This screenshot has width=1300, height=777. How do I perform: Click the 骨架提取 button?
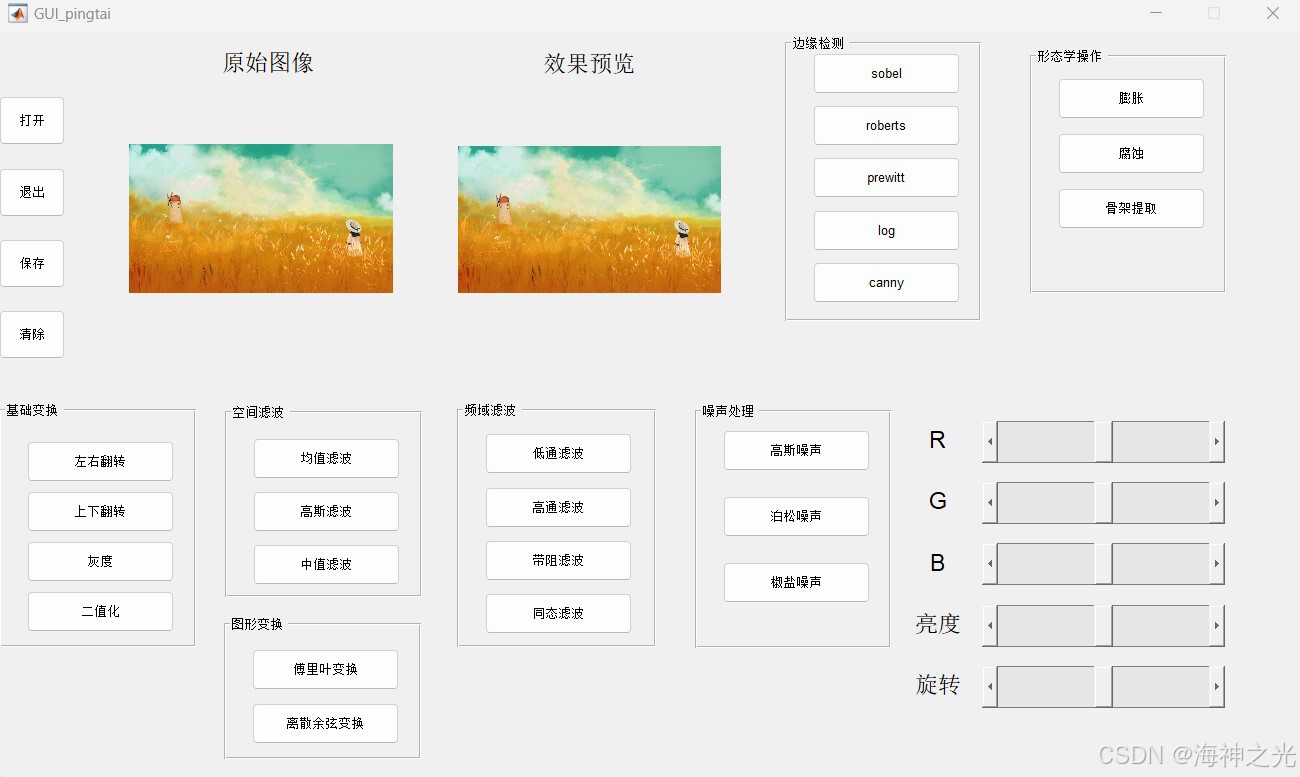point(1131,208)
